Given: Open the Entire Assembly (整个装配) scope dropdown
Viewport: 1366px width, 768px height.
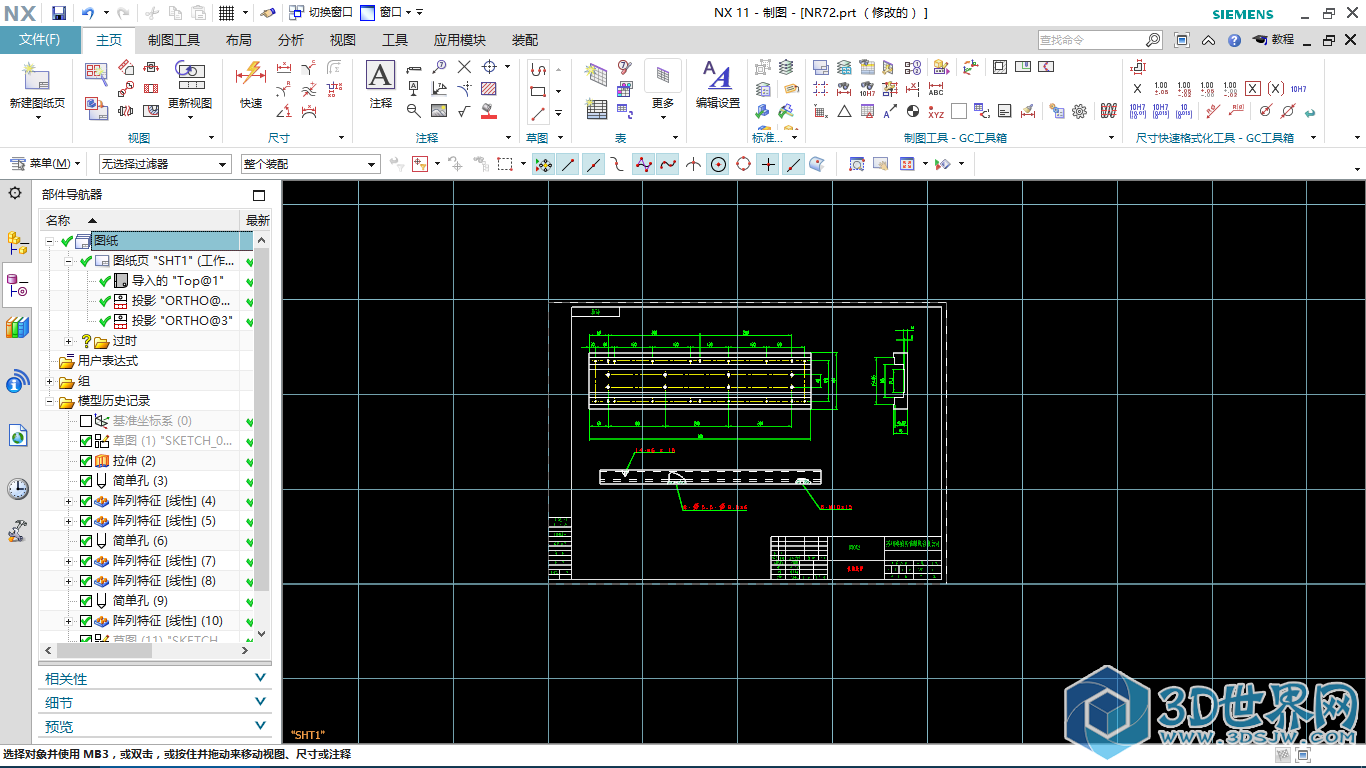Looking at the screenshot, I should (x=310, y=164).
